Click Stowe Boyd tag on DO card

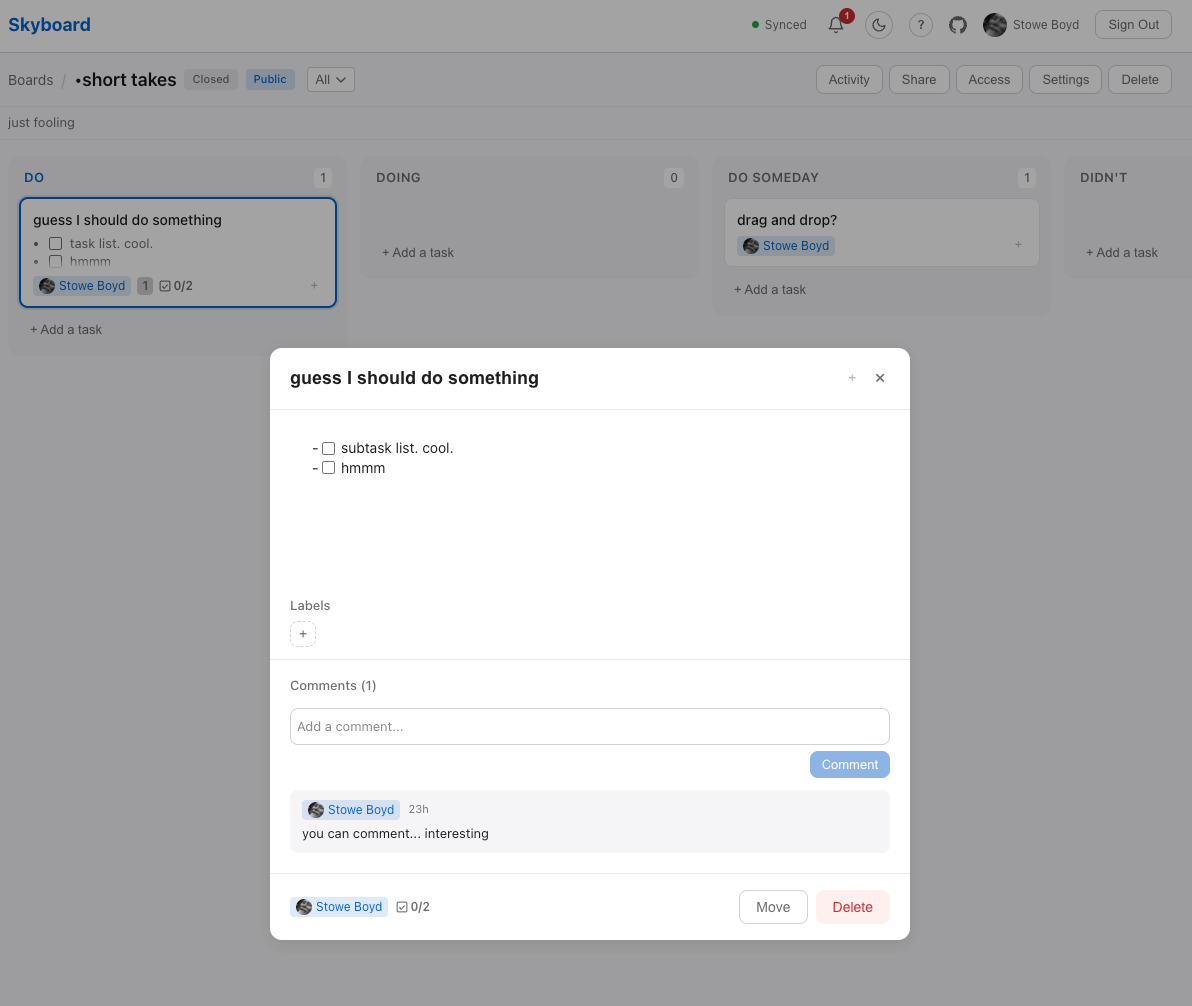pyautogui.click(x=82, y=286)
